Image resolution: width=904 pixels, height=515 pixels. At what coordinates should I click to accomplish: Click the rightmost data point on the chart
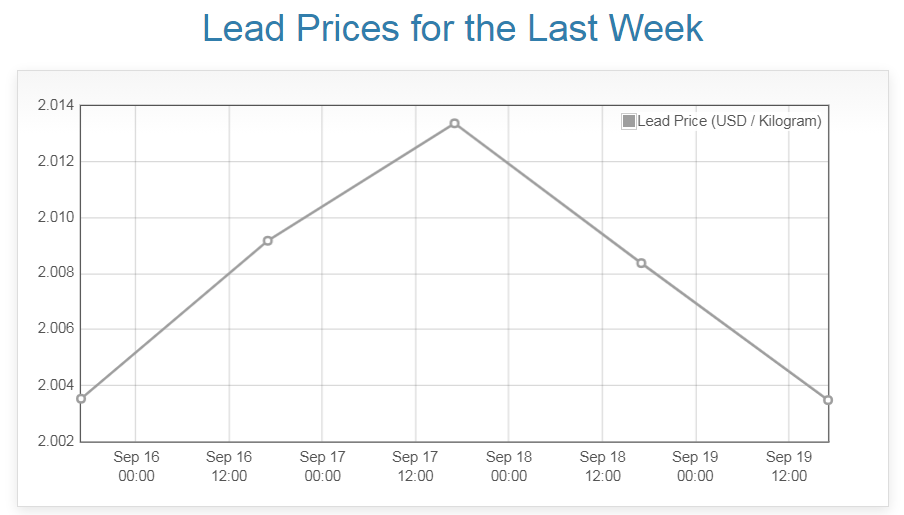point(828,400)
